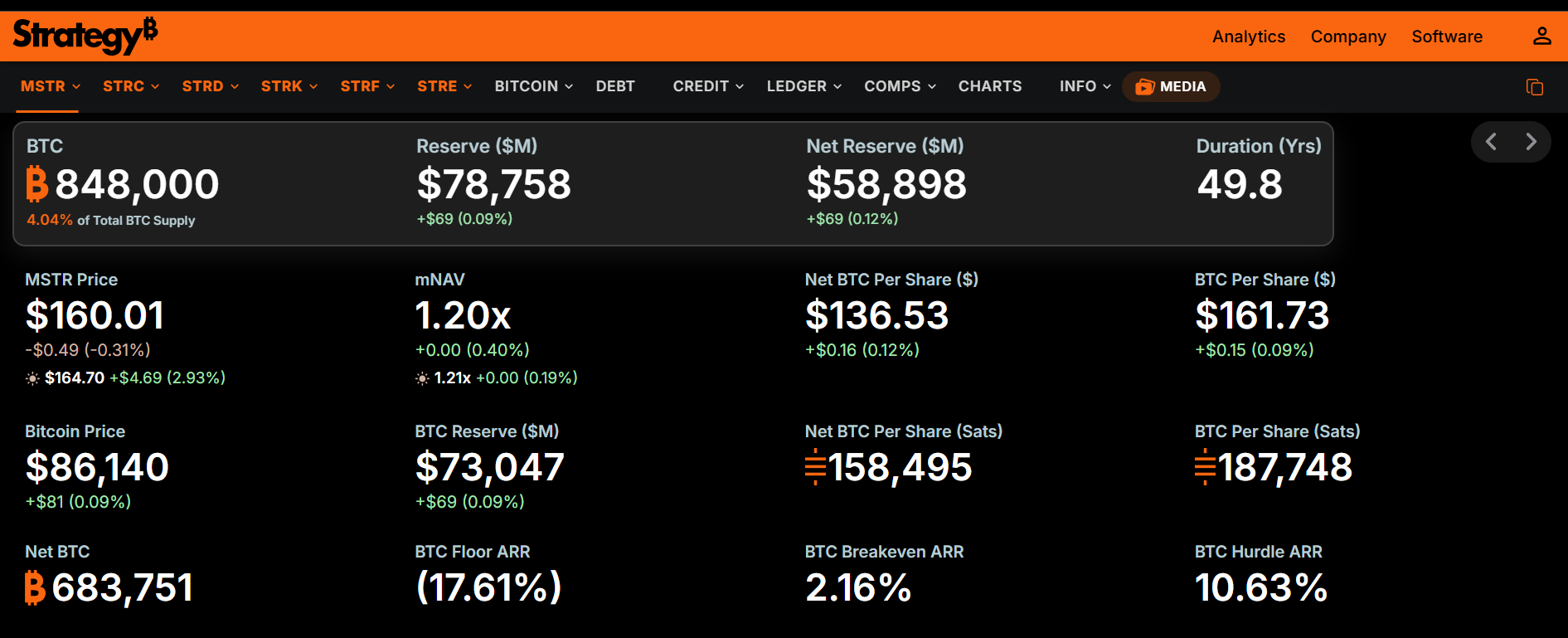
Task: Click the Bitcoin Price $86,140 value
Action: pos(97,467)
